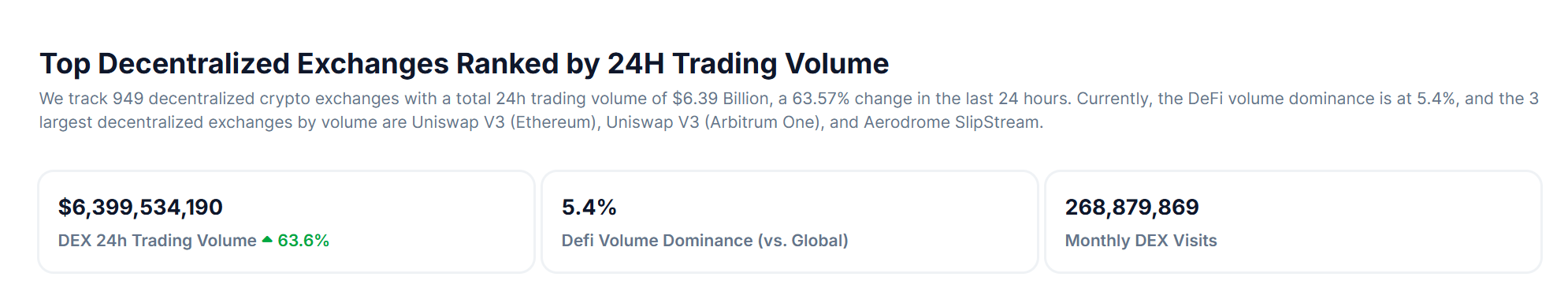Select the 268,879,869 monthly visits figure

point(1131,208)
